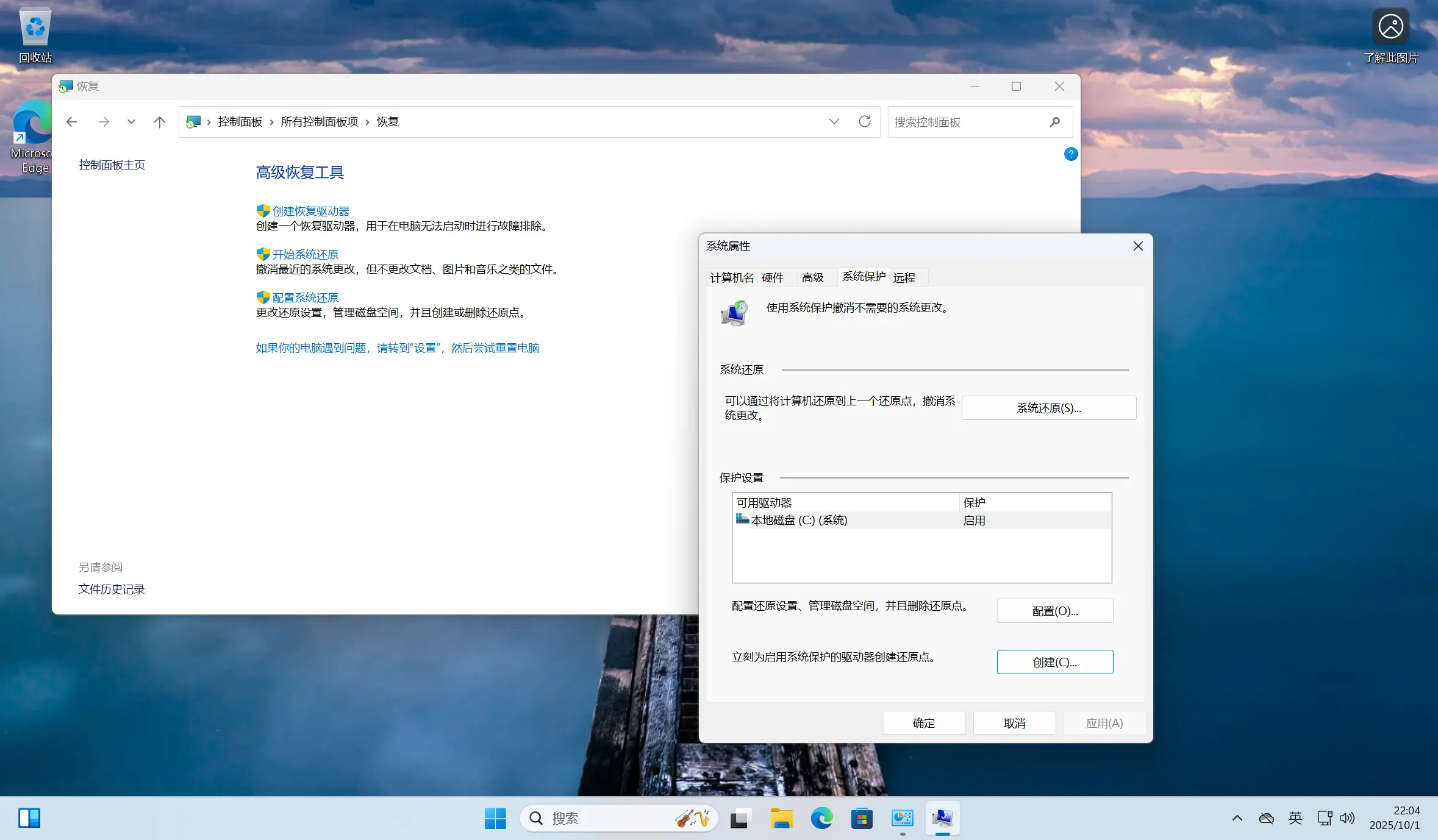The width and height of the screenshot is (1438, 840).
Task: Click the up-one-level arrow icon
Action: pos(160,122)
